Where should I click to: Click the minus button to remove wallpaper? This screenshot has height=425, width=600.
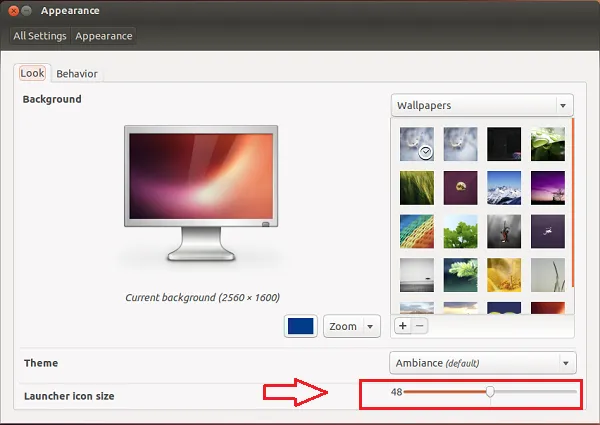[419, 326]
